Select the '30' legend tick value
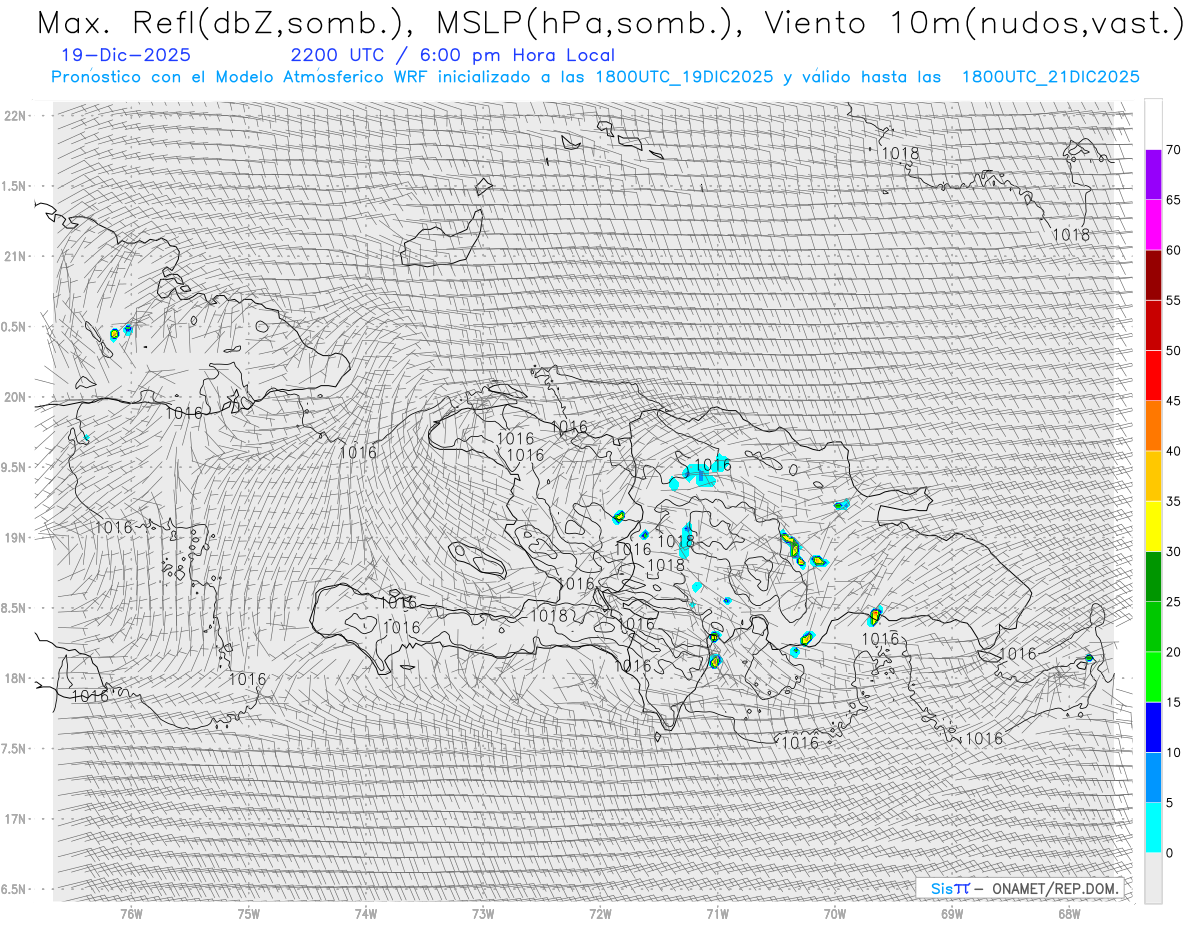1200x927 pixels. [x=1174, y=551]
